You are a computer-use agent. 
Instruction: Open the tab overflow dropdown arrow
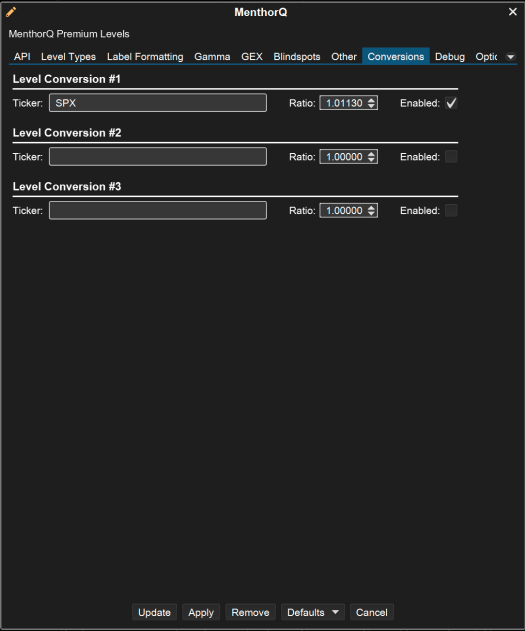[511, 57]
